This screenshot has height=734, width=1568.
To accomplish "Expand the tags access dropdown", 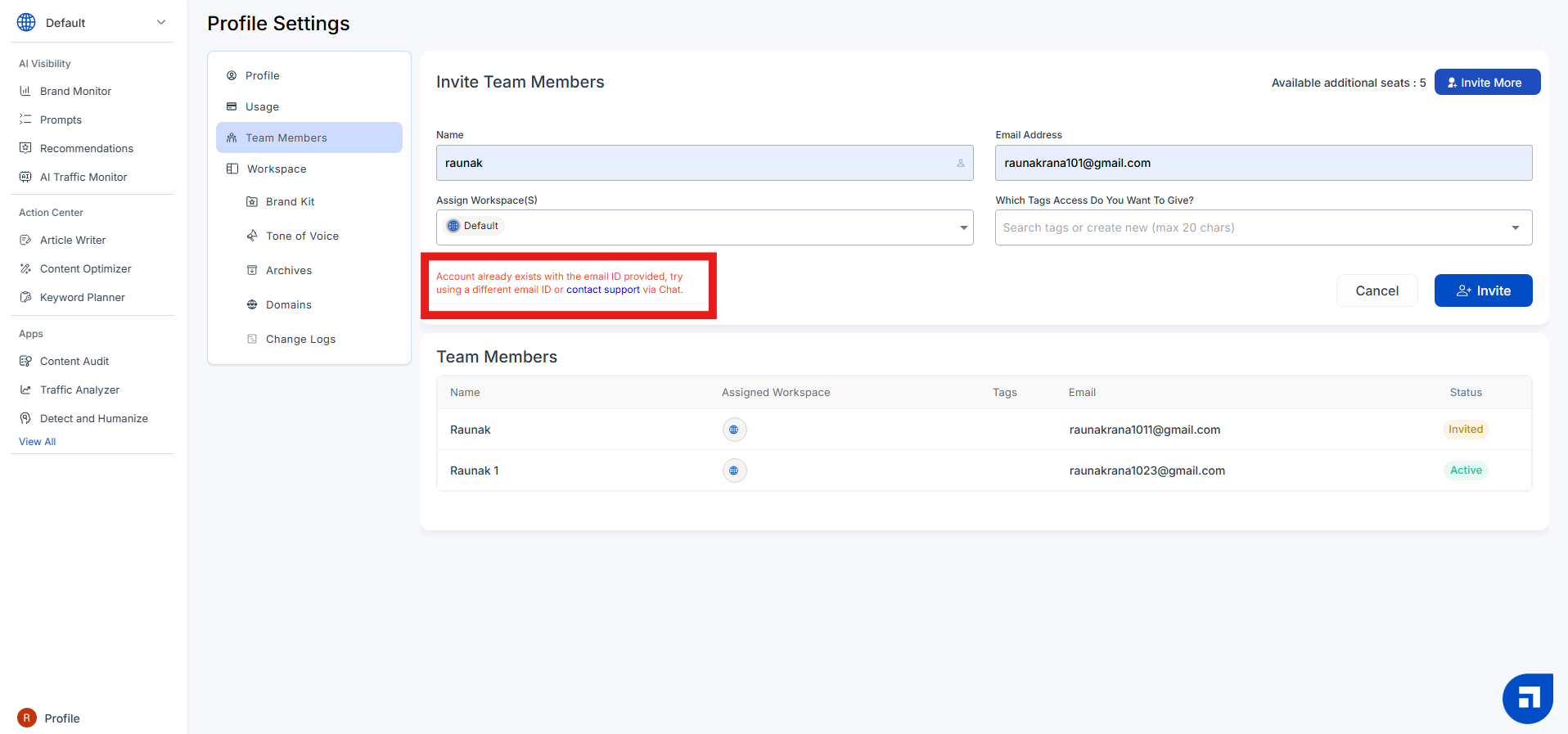I will [x=1515, y=227].
